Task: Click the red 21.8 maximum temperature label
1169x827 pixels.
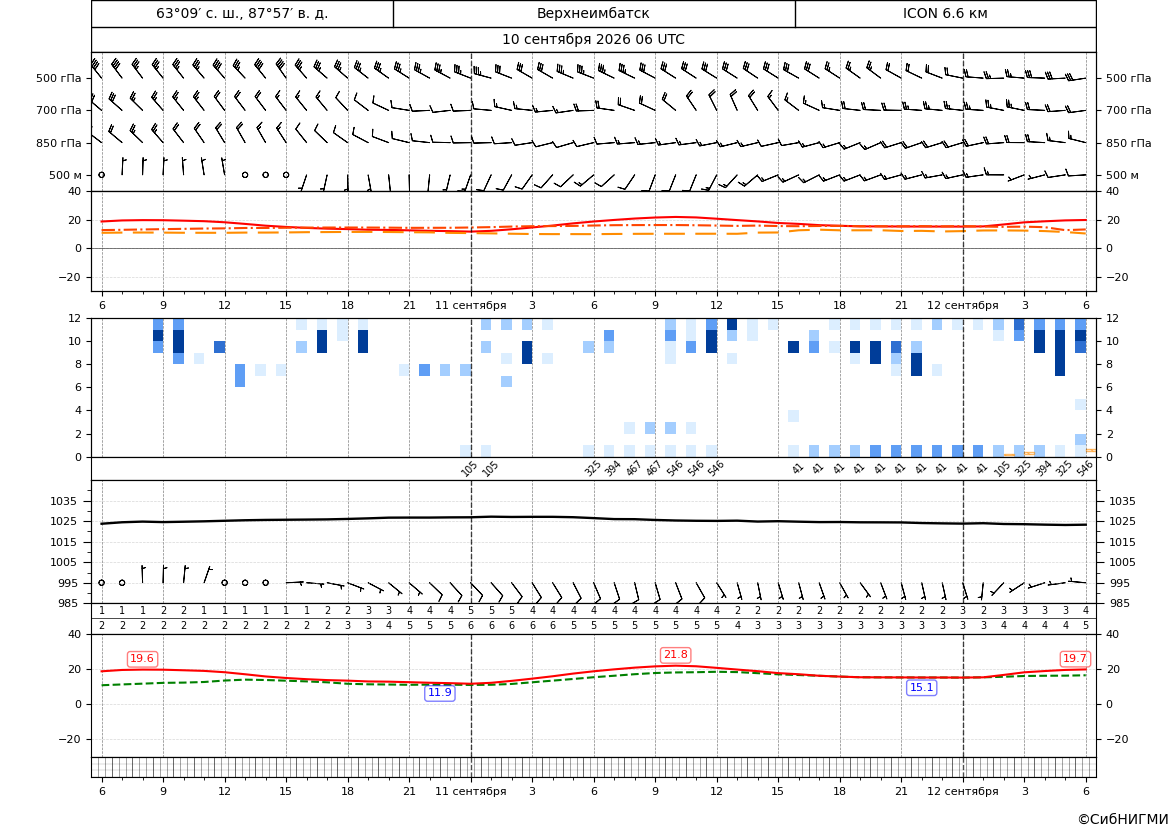Action: (x=675, y=655)
